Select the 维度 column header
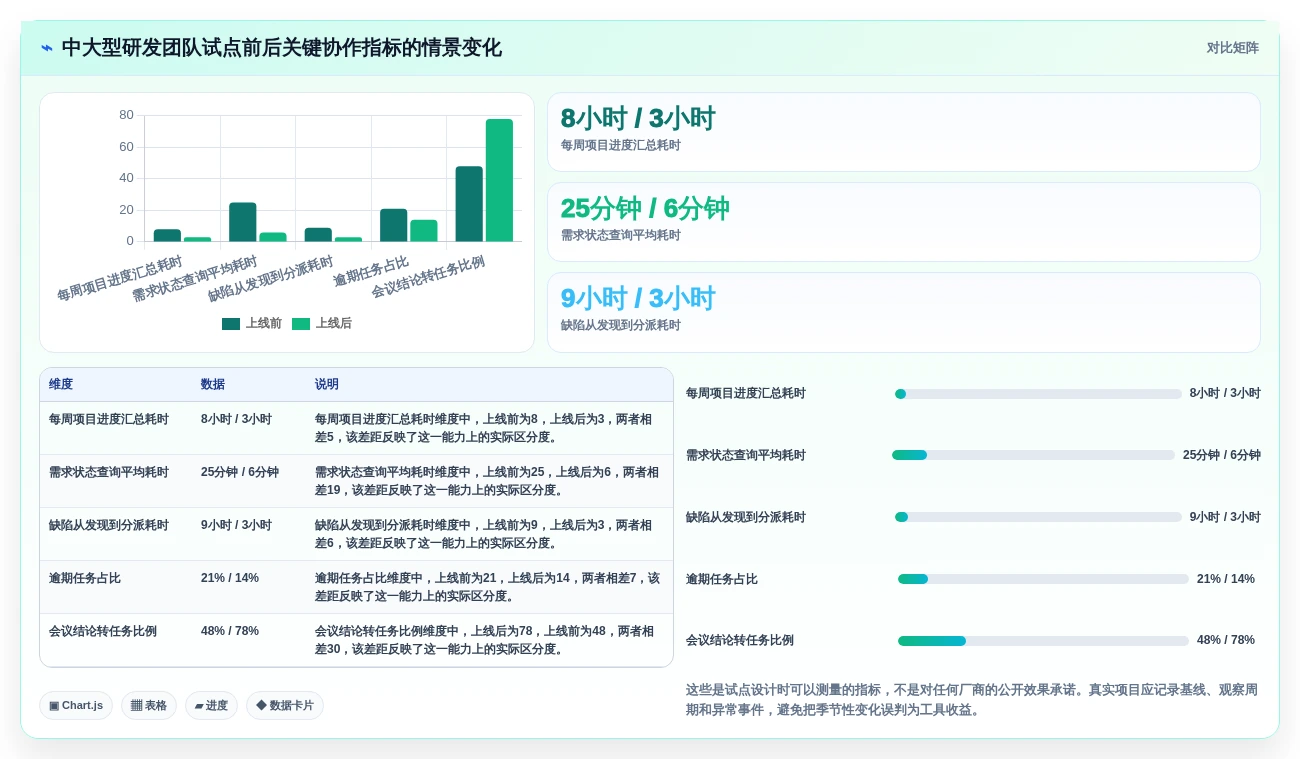 pyautogui.click(x=61, y=384)
